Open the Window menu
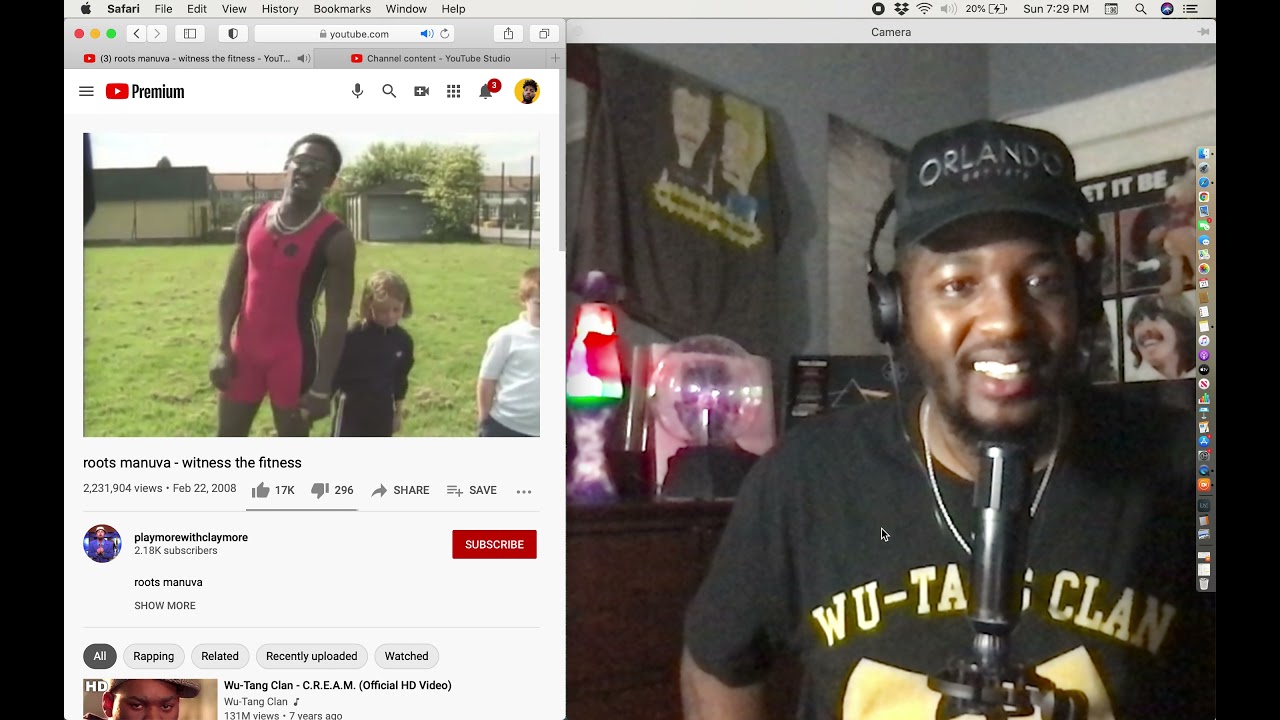1280x720 pixels. pyautogui.click(x=406, y=9)
